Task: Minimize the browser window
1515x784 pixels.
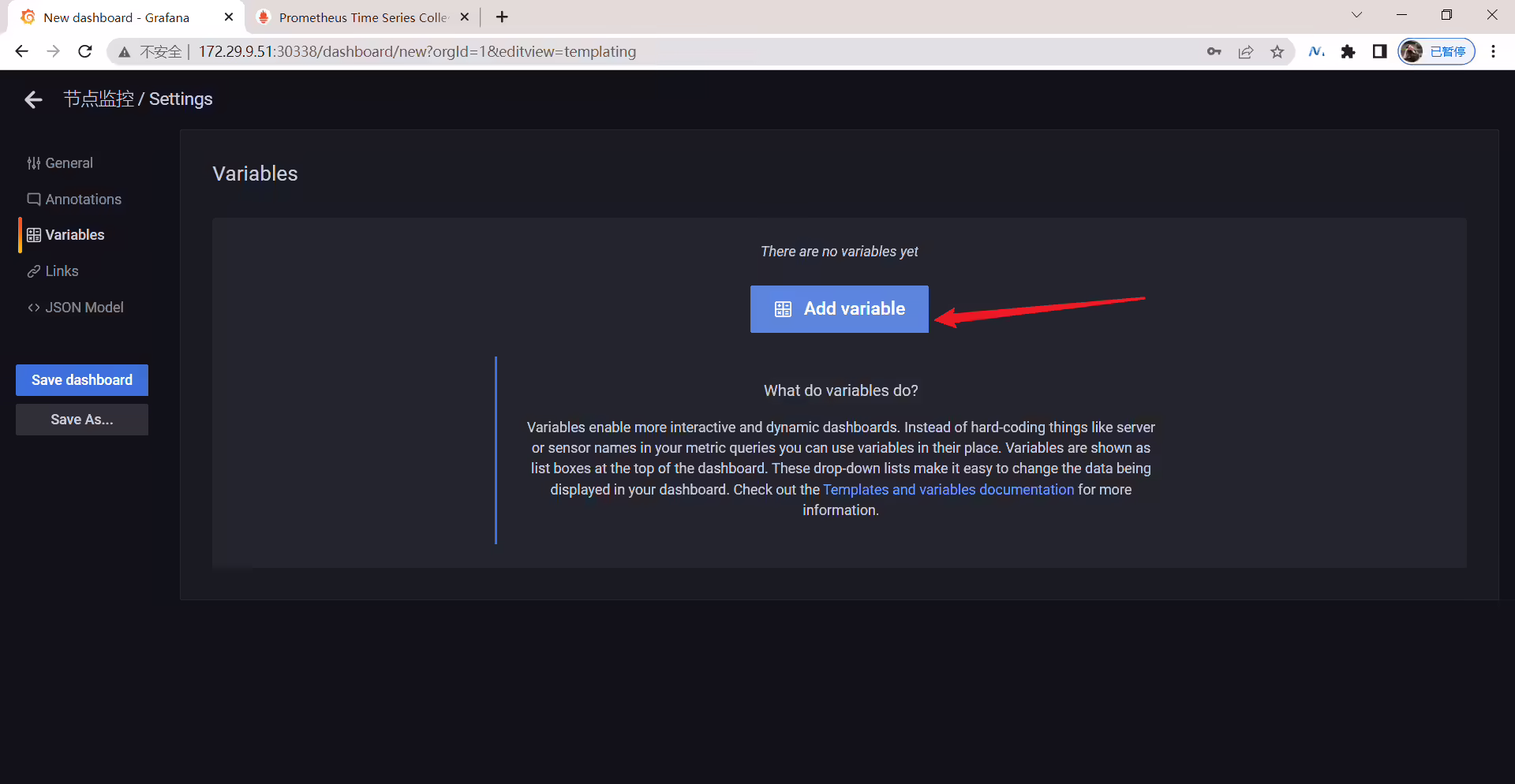Action: click(x=1402, y=15)
